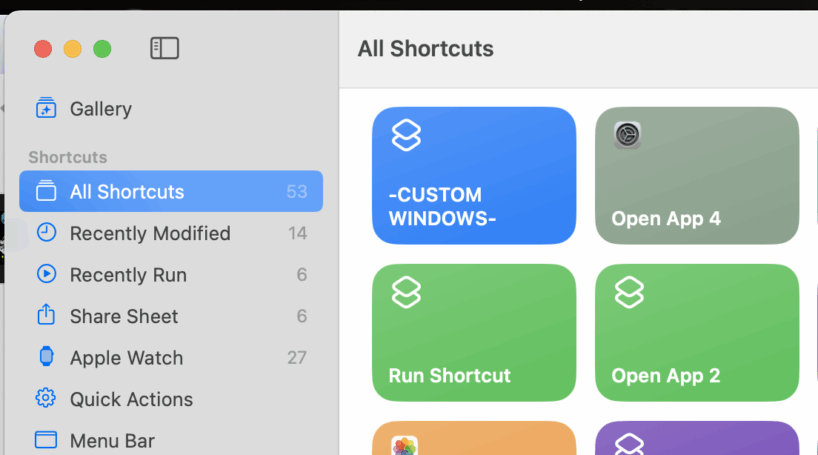
Task: Click the Menu Bar window icon
Action: click(46, 439)
